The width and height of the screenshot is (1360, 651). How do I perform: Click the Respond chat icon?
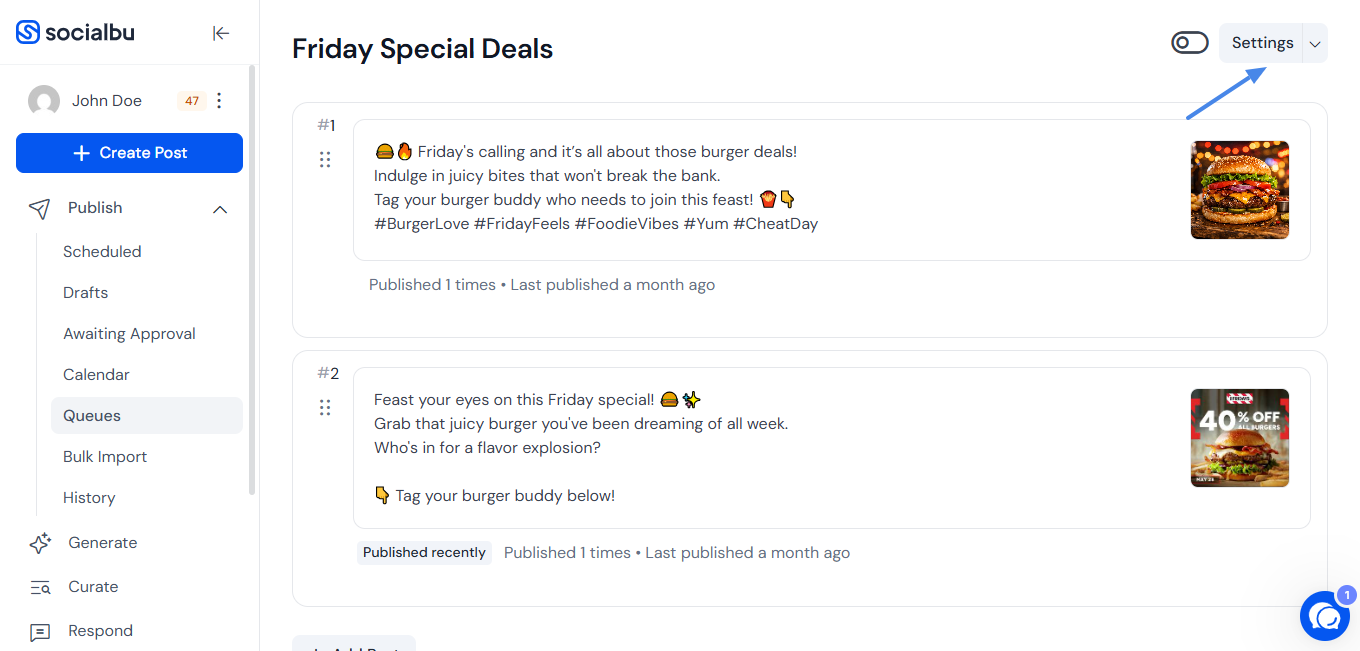[x=40, y=632]
